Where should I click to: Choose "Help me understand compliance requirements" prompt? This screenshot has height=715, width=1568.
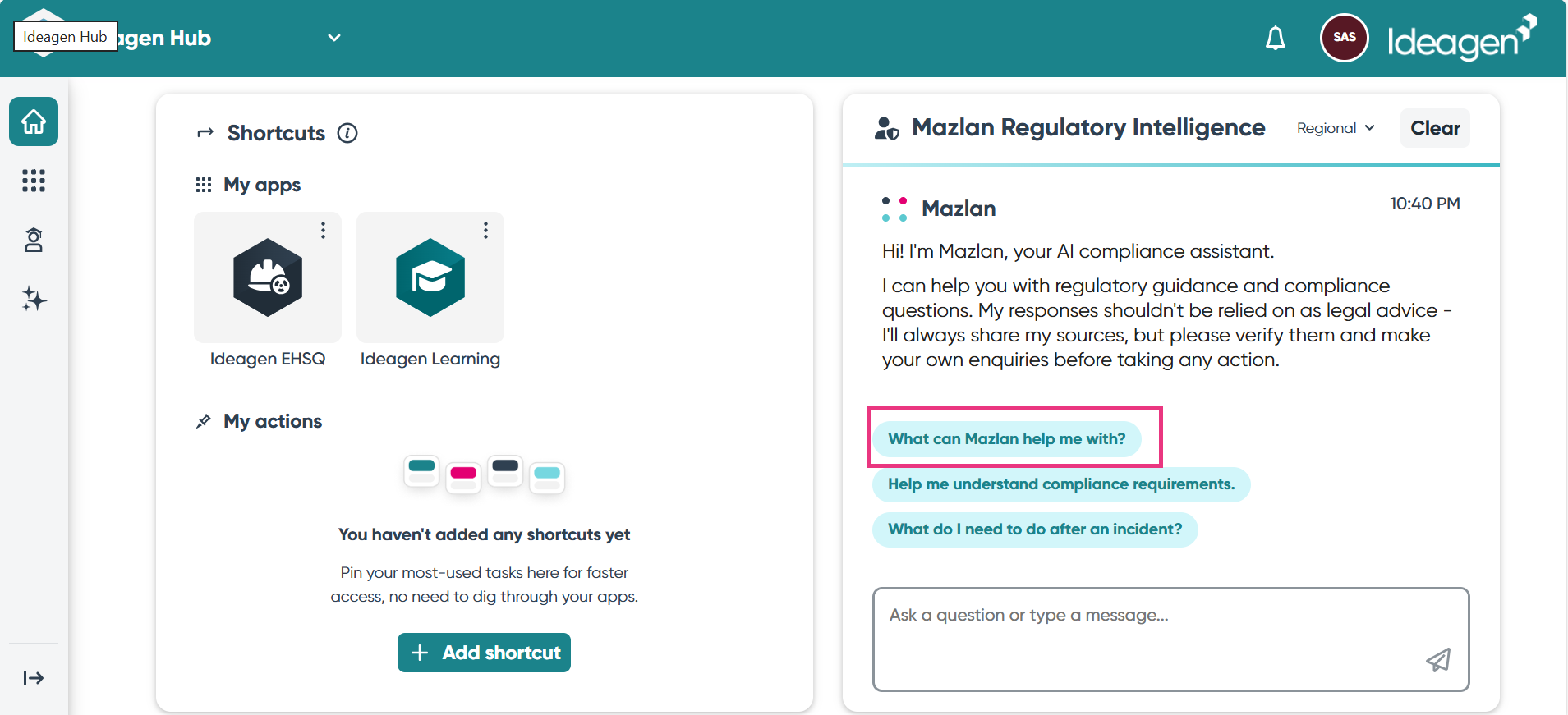click(x=1060, y=484)
